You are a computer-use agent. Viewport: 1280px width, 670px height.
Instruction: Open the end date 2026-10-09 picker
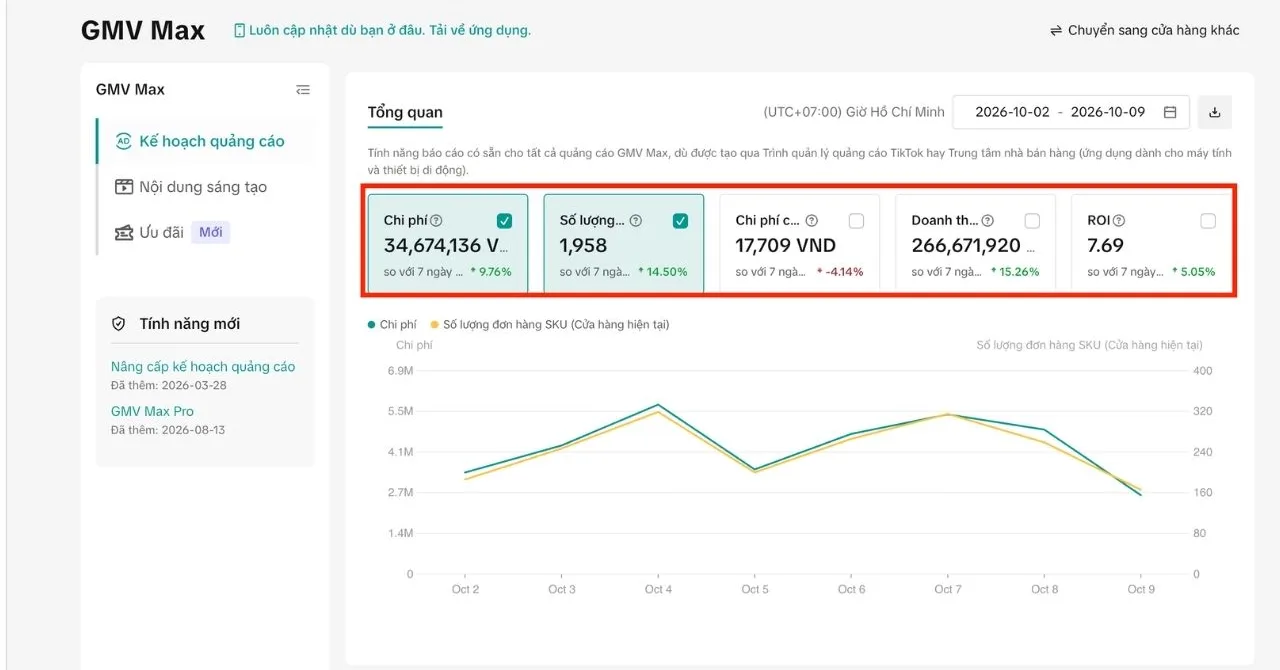tap(1108, 112)
